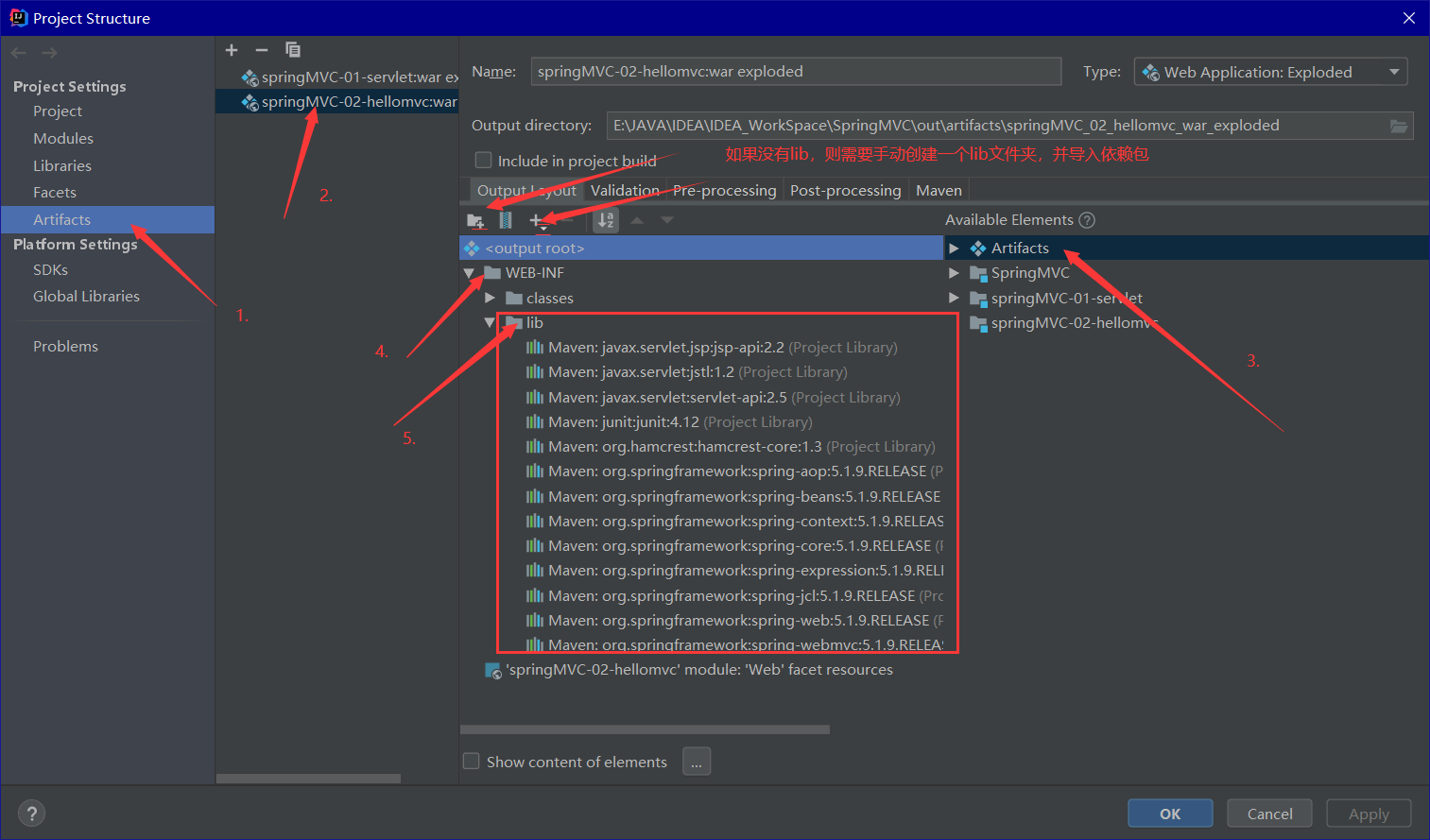Open the Pre-processing tab
1430x840 pixels.
tap(725, 191)
